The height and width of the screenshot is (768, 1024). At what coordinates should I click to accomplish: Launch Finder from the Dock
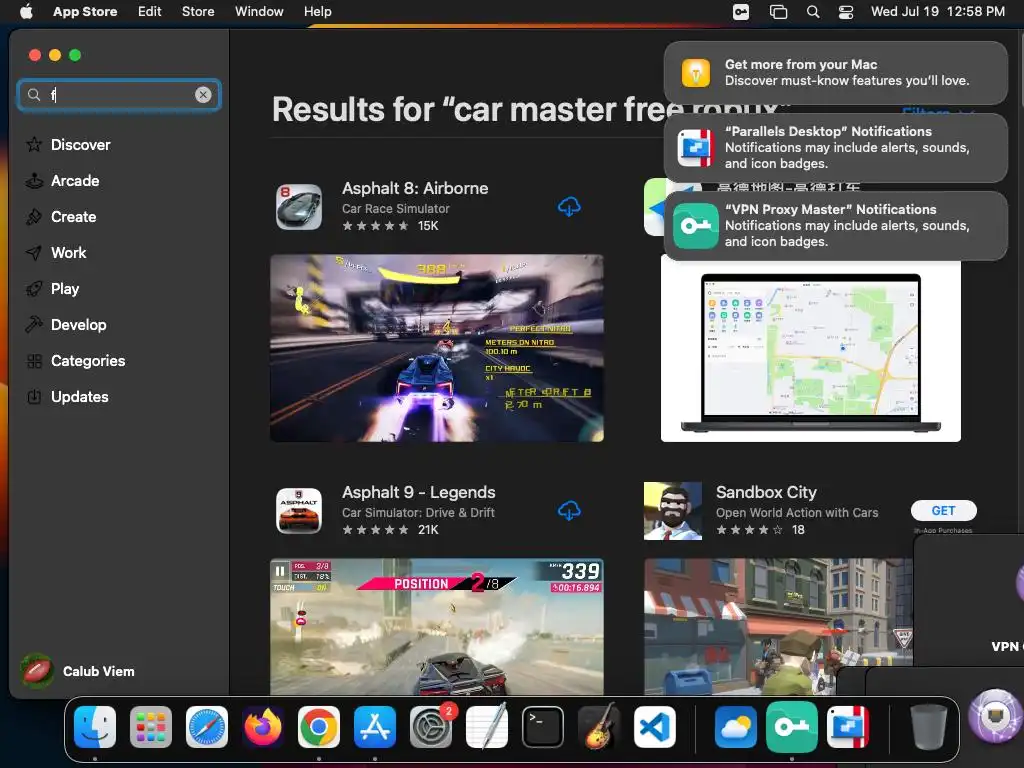click(x=95, y=727)
